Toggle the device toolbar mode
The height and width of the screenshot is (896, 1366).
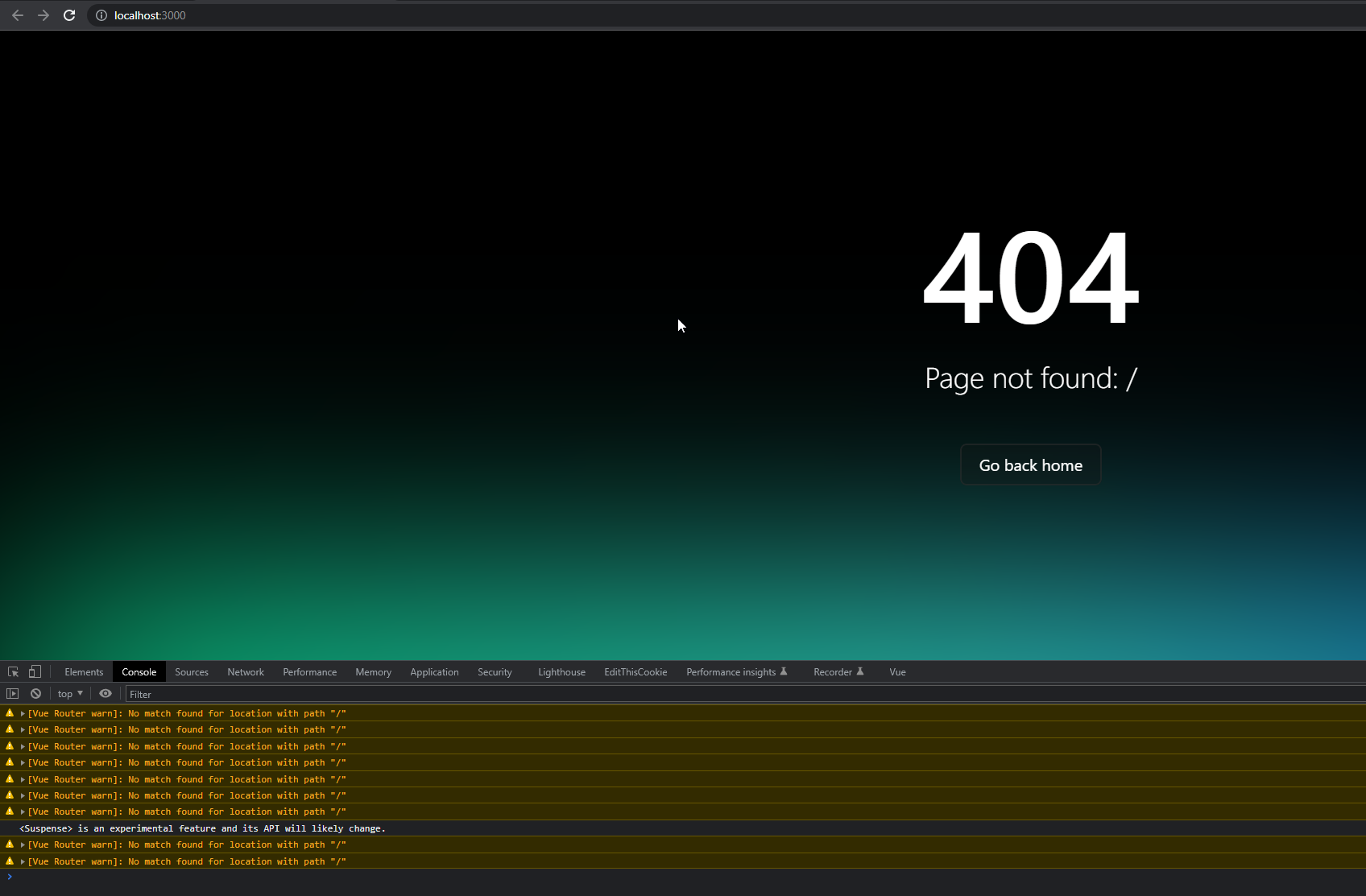tap(34, 671)
